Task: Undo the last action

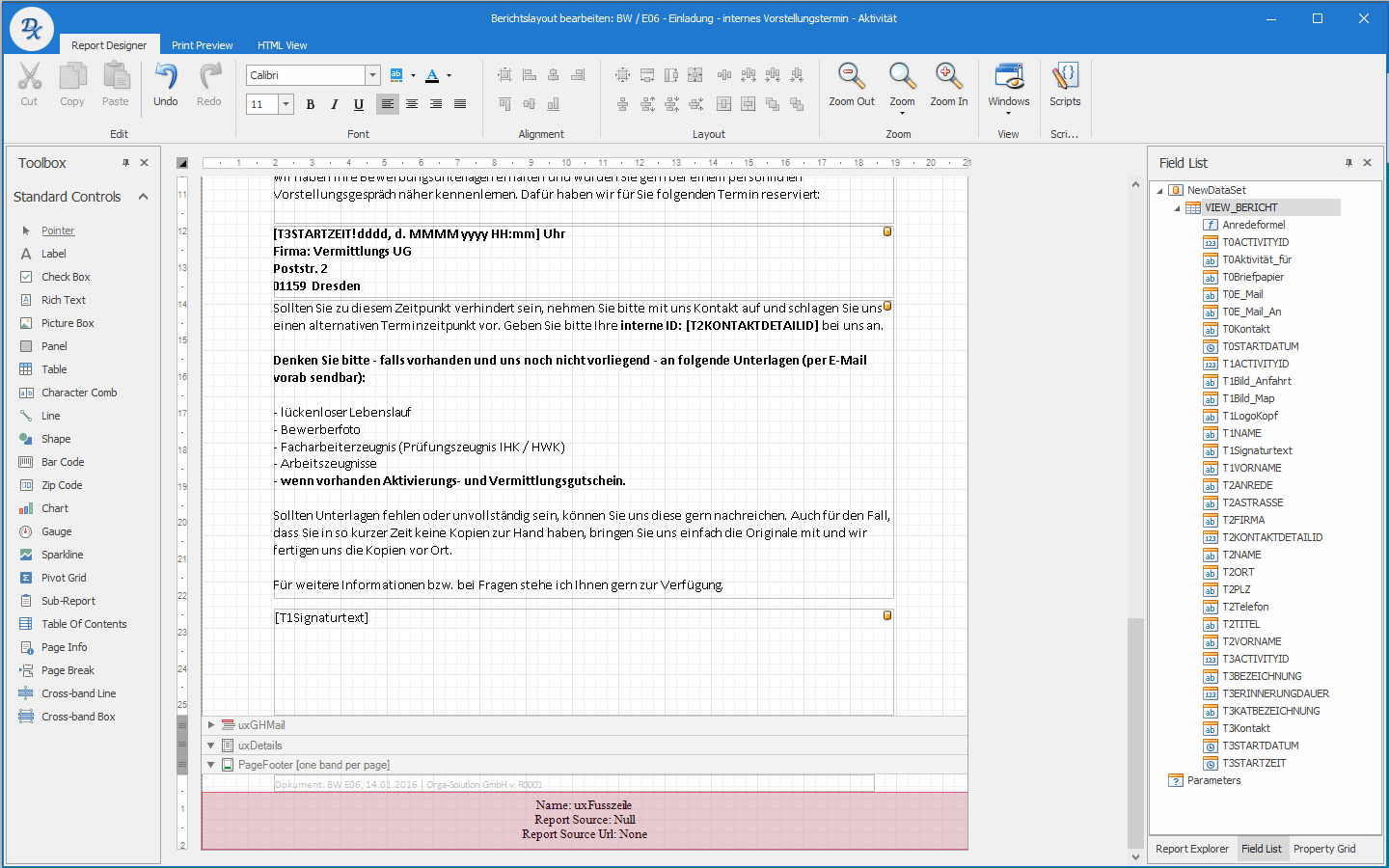Action: [166, 76]
